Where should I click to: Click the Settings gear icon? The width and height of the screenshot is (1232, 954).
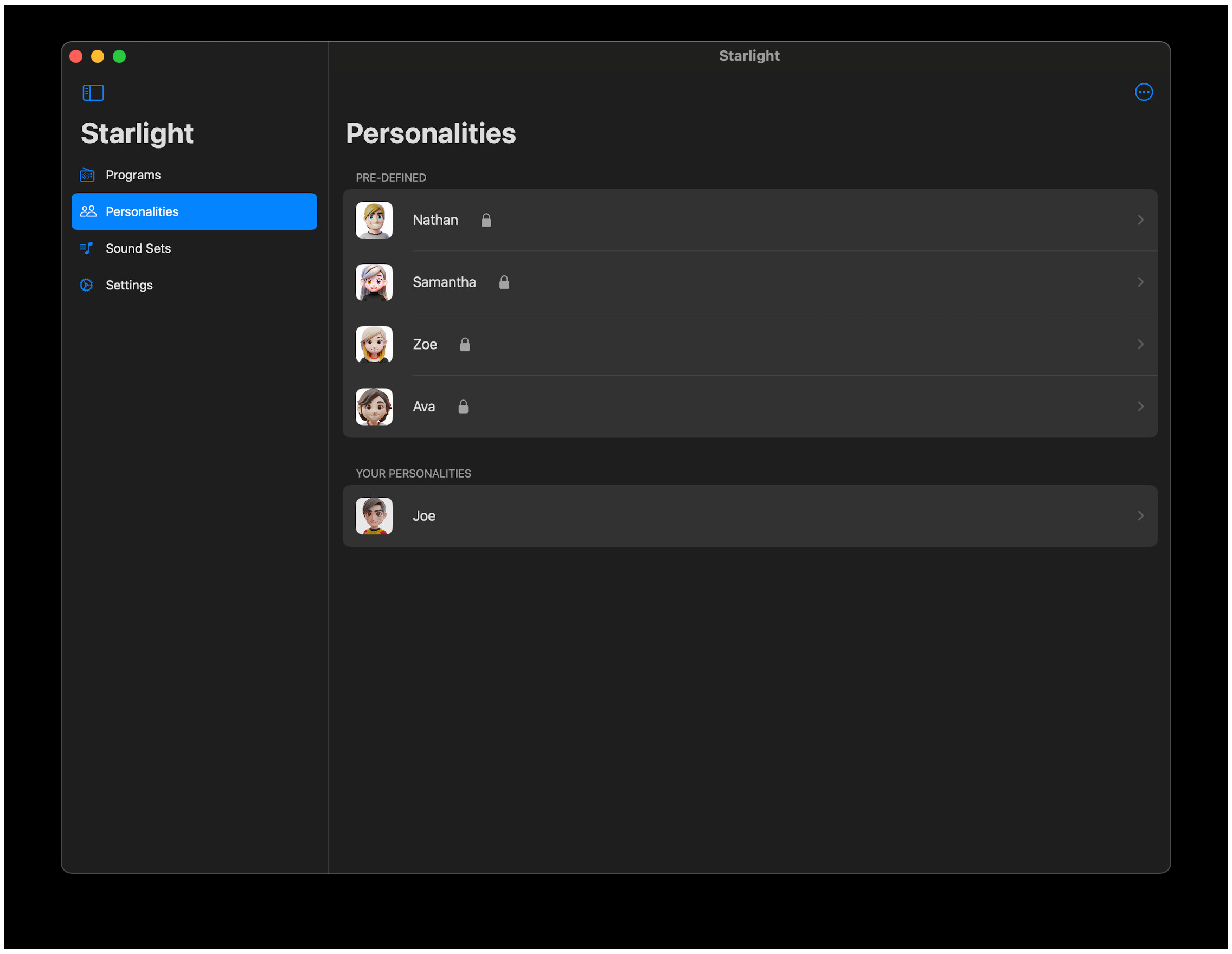click(x=86, y=285)
